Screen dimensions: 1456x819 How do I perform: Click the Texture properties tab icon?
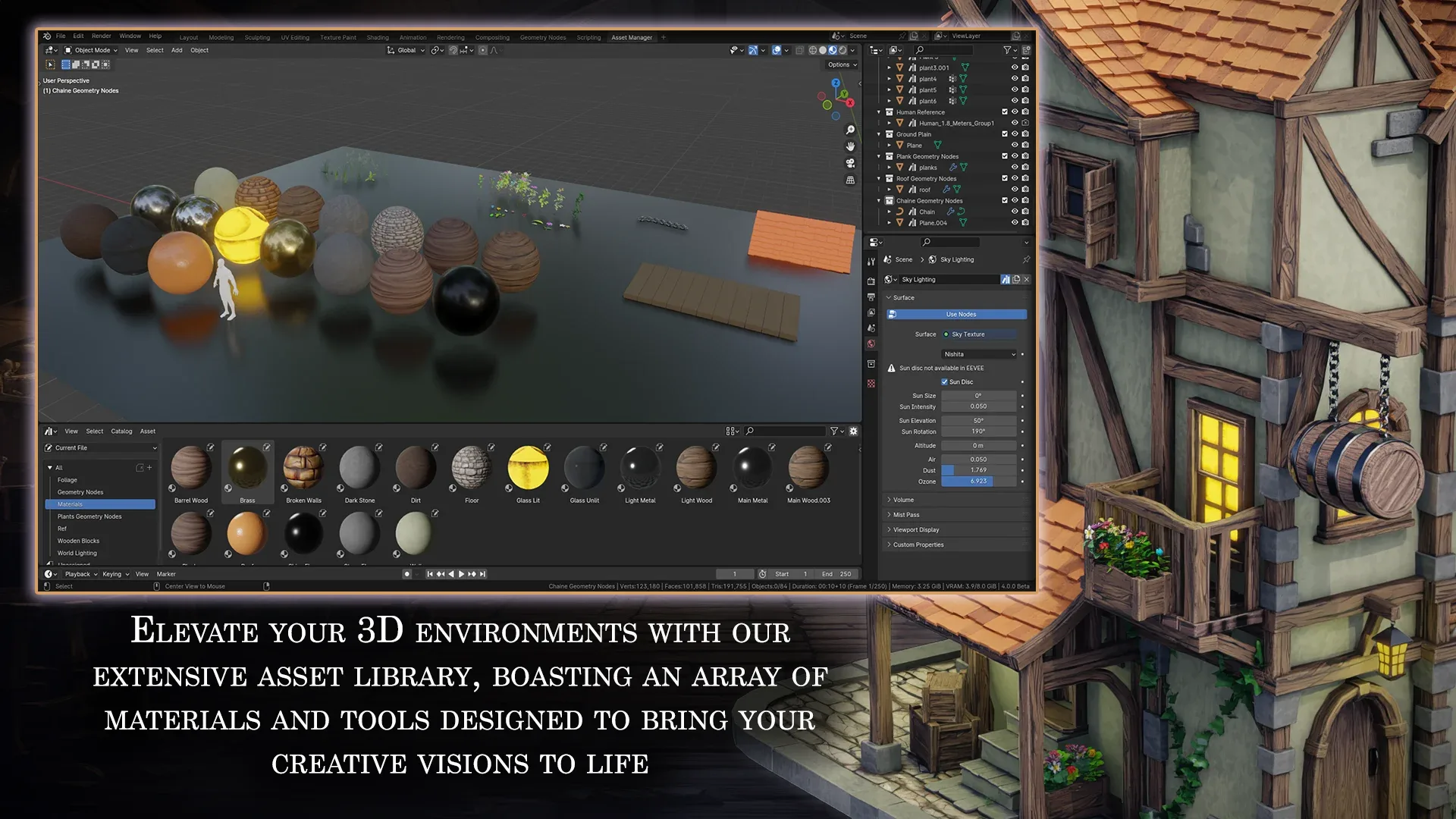pyautogui.click(x=871, y=384)
